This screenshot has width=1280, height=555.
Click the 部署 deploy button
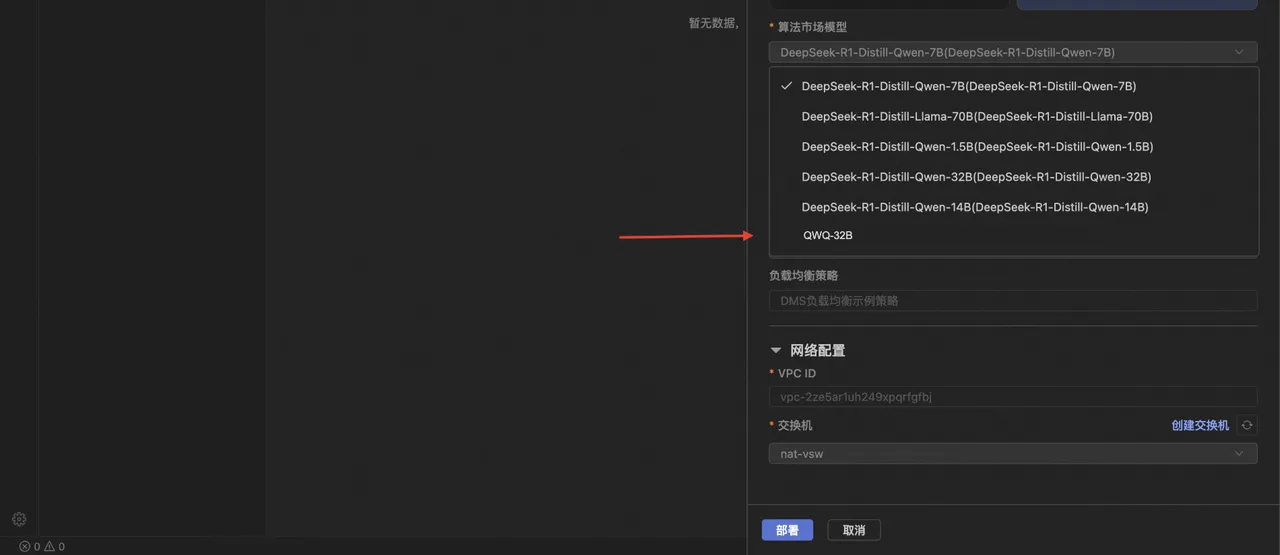[787, 530]
